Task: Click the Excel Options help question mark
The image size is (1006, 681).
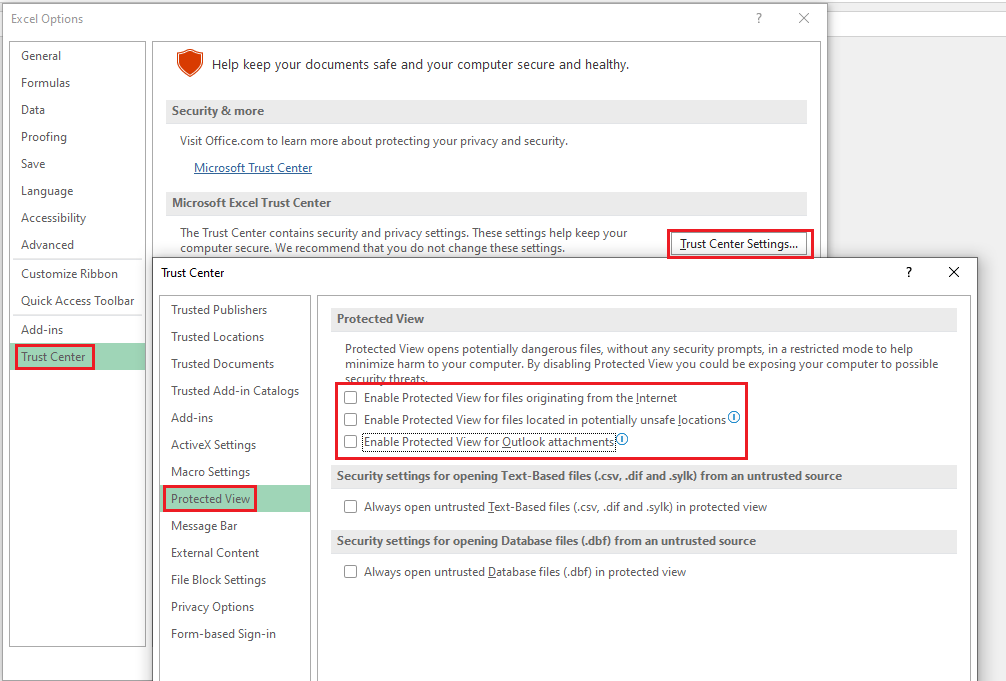Action: [759, 19]
